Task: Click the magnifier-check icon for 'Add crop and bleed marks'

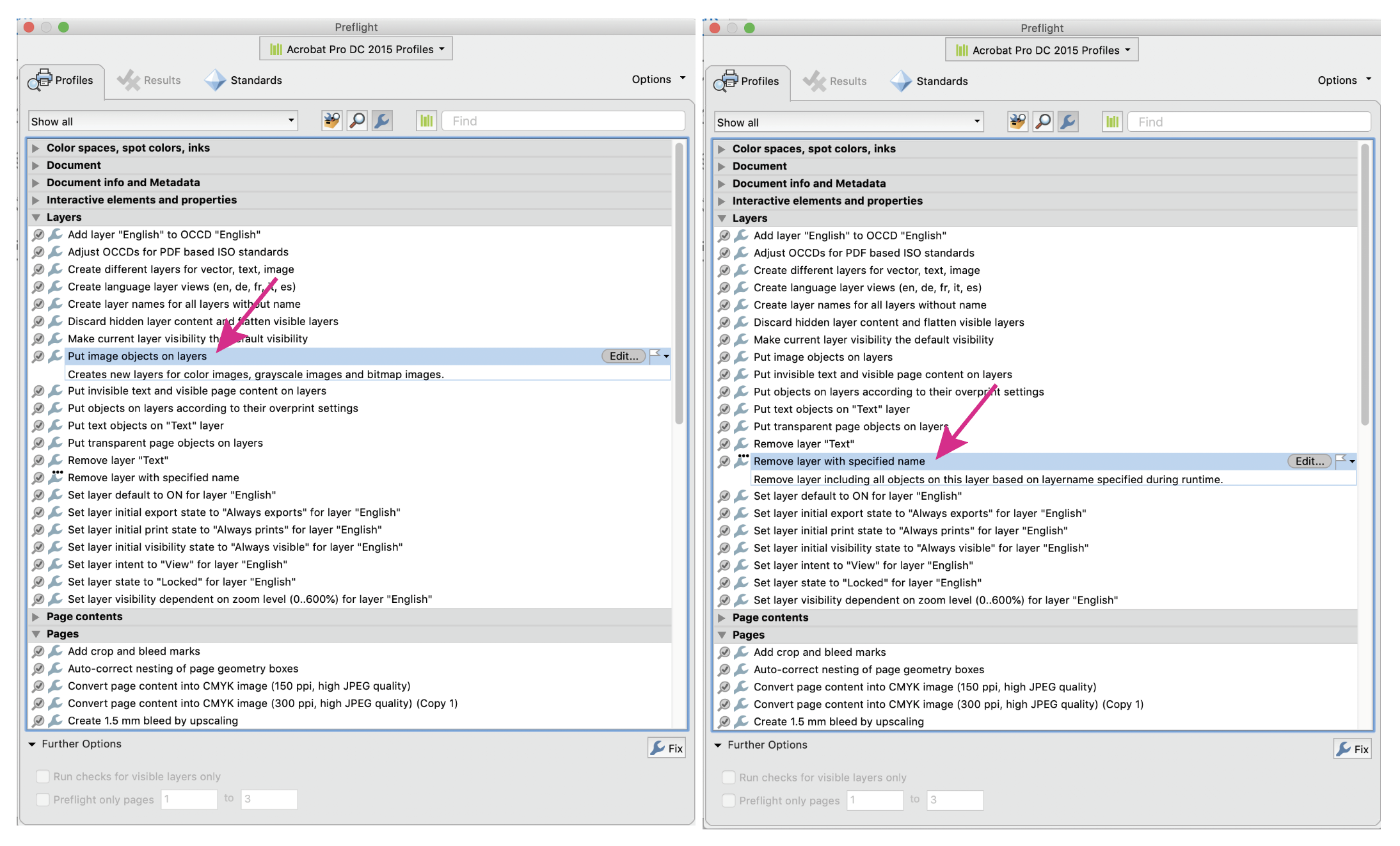Action: click(x=38, y=651)
